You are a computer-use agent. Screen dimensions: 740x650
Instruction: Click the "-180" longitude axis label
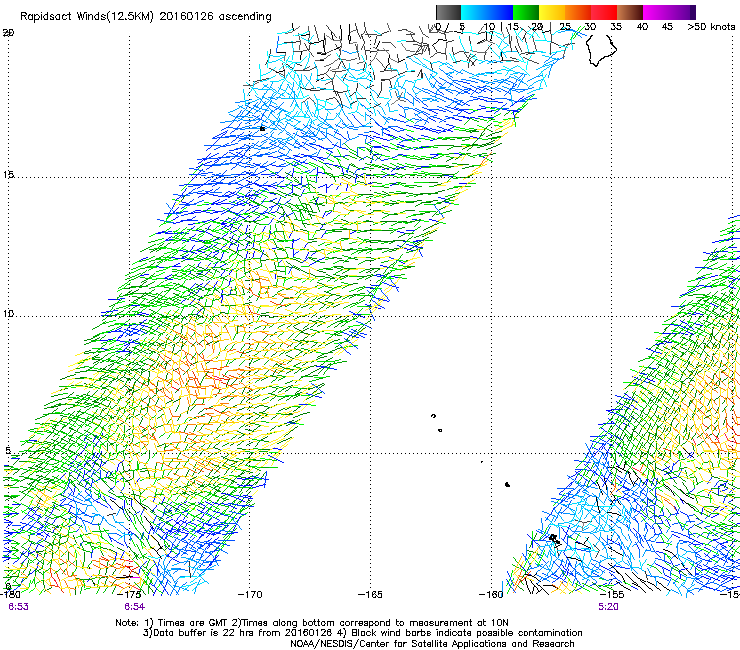coord(10,594)
